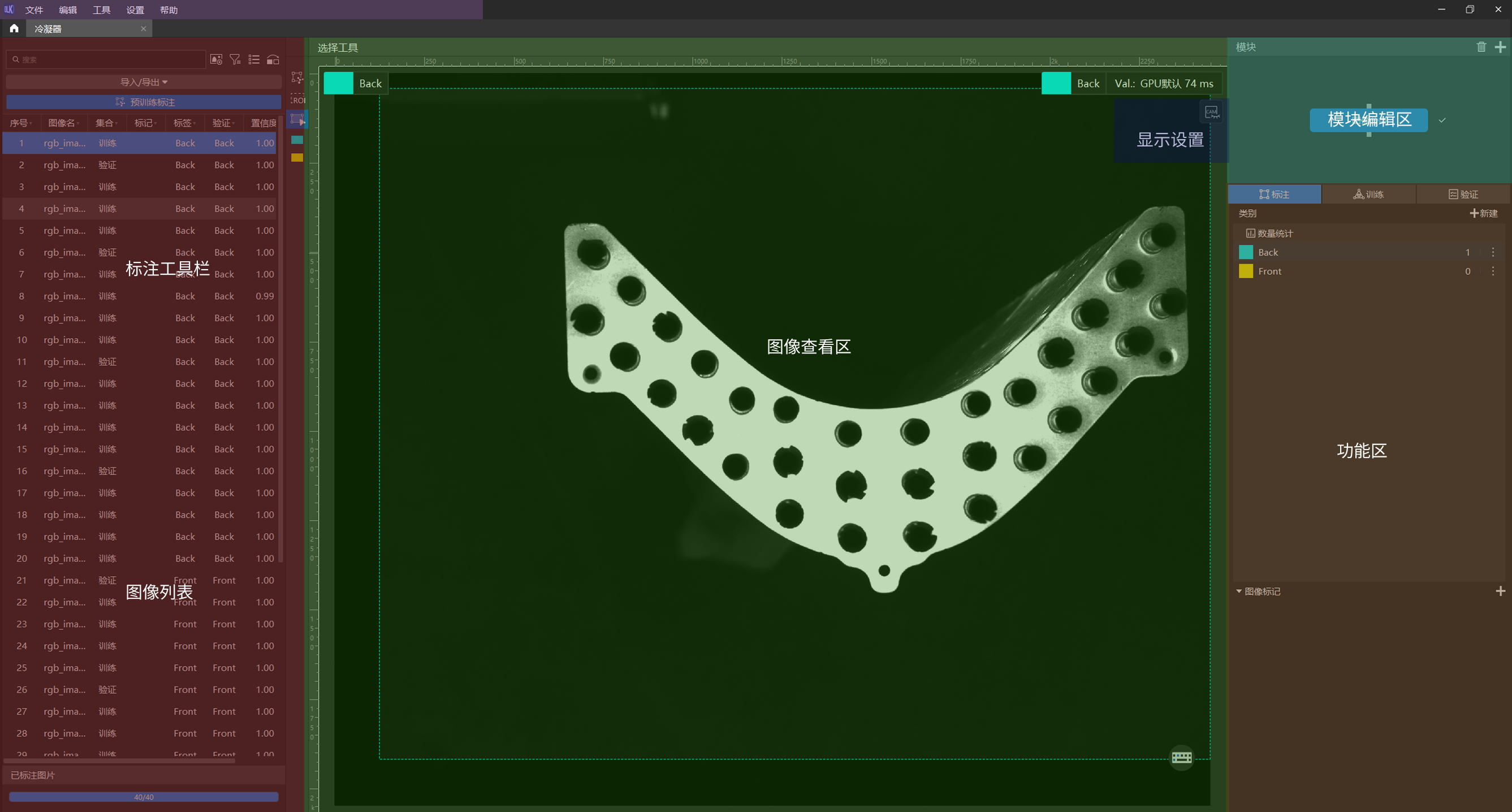Switch to the 训练 tab

[1368, 195]
